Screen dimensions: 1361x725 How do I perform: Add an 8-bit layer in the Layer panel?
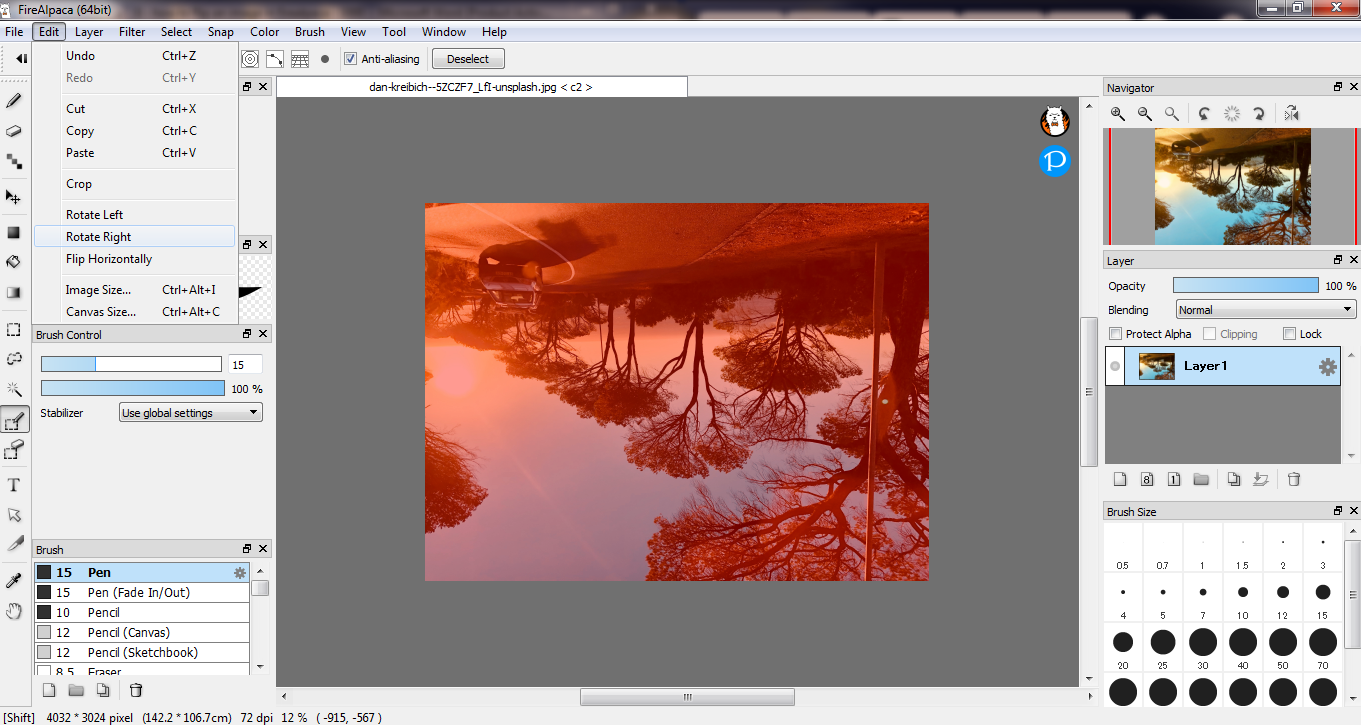(1147, 480)
